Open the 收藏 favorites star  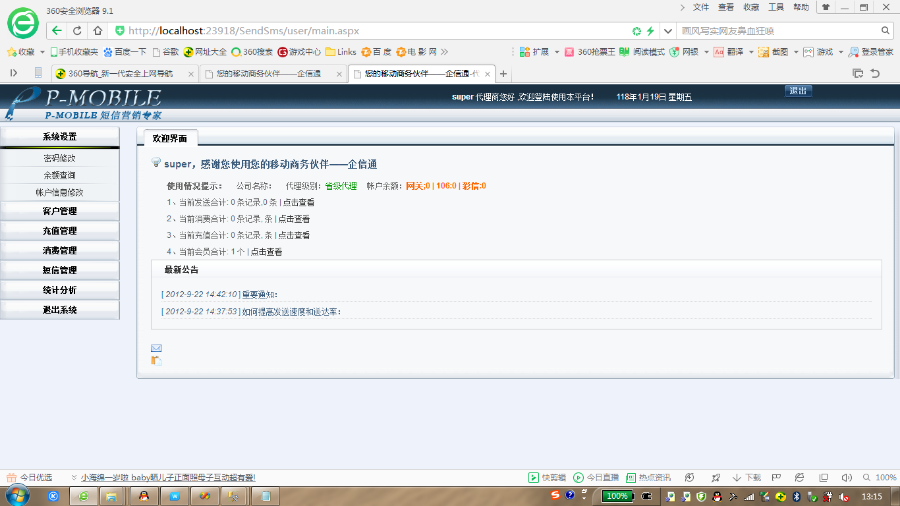[21, 52]
